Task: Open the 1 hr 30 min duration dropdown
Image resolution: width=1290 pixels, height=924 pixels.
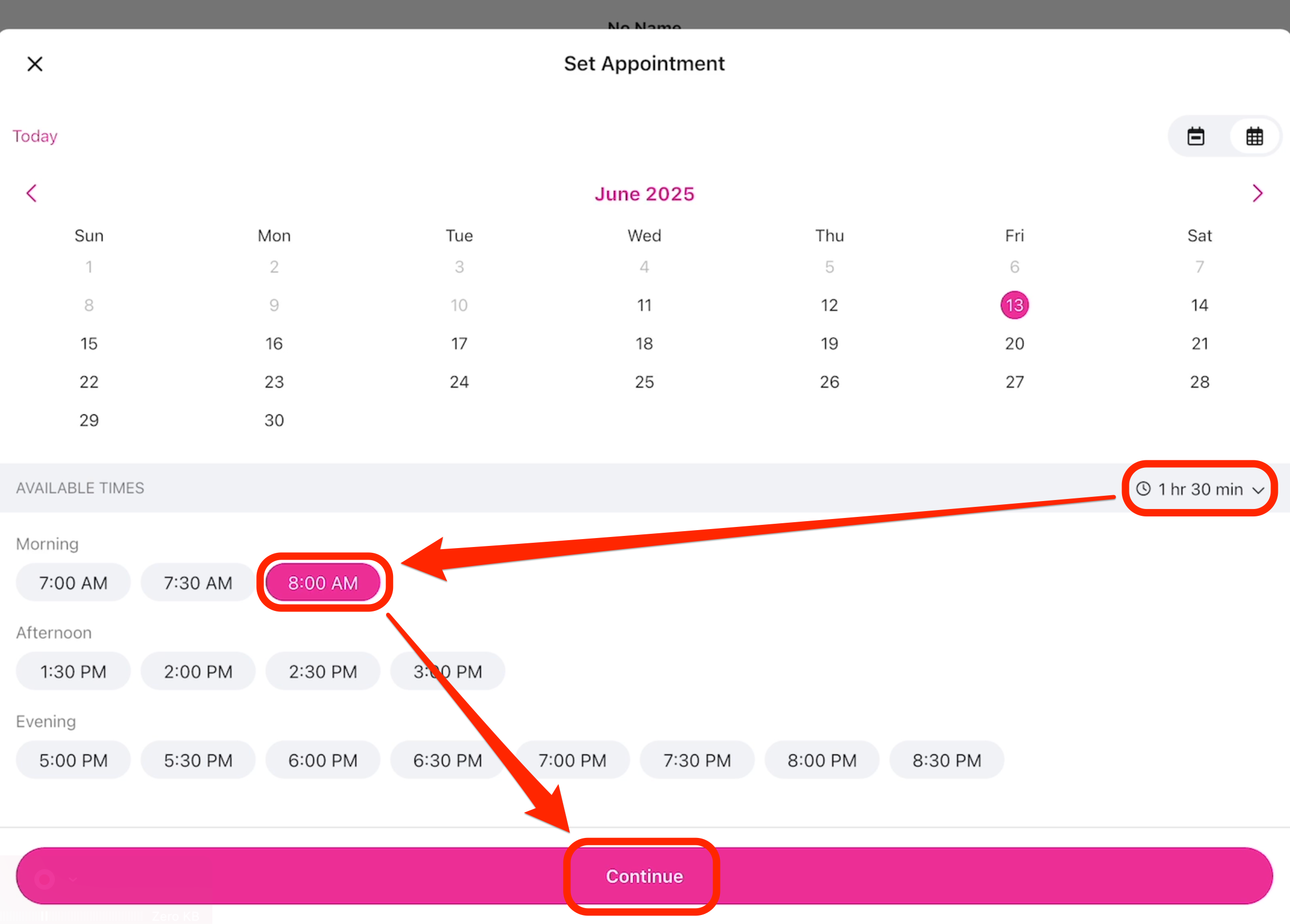Action: [1200, 489]
